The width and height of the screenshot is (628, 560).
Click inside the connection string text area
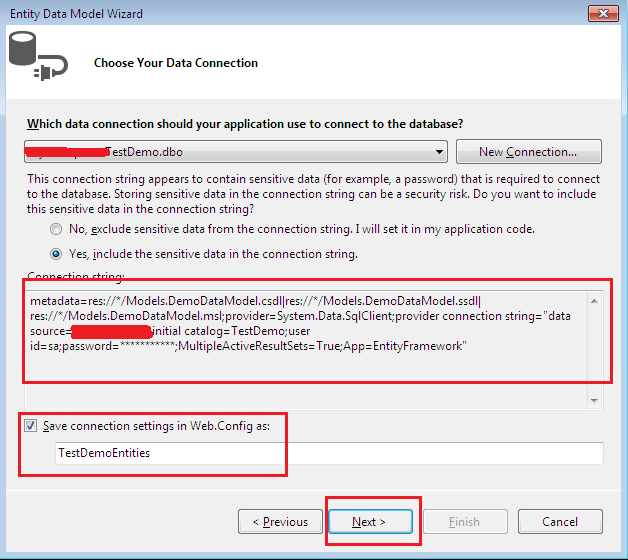point(306,349)
